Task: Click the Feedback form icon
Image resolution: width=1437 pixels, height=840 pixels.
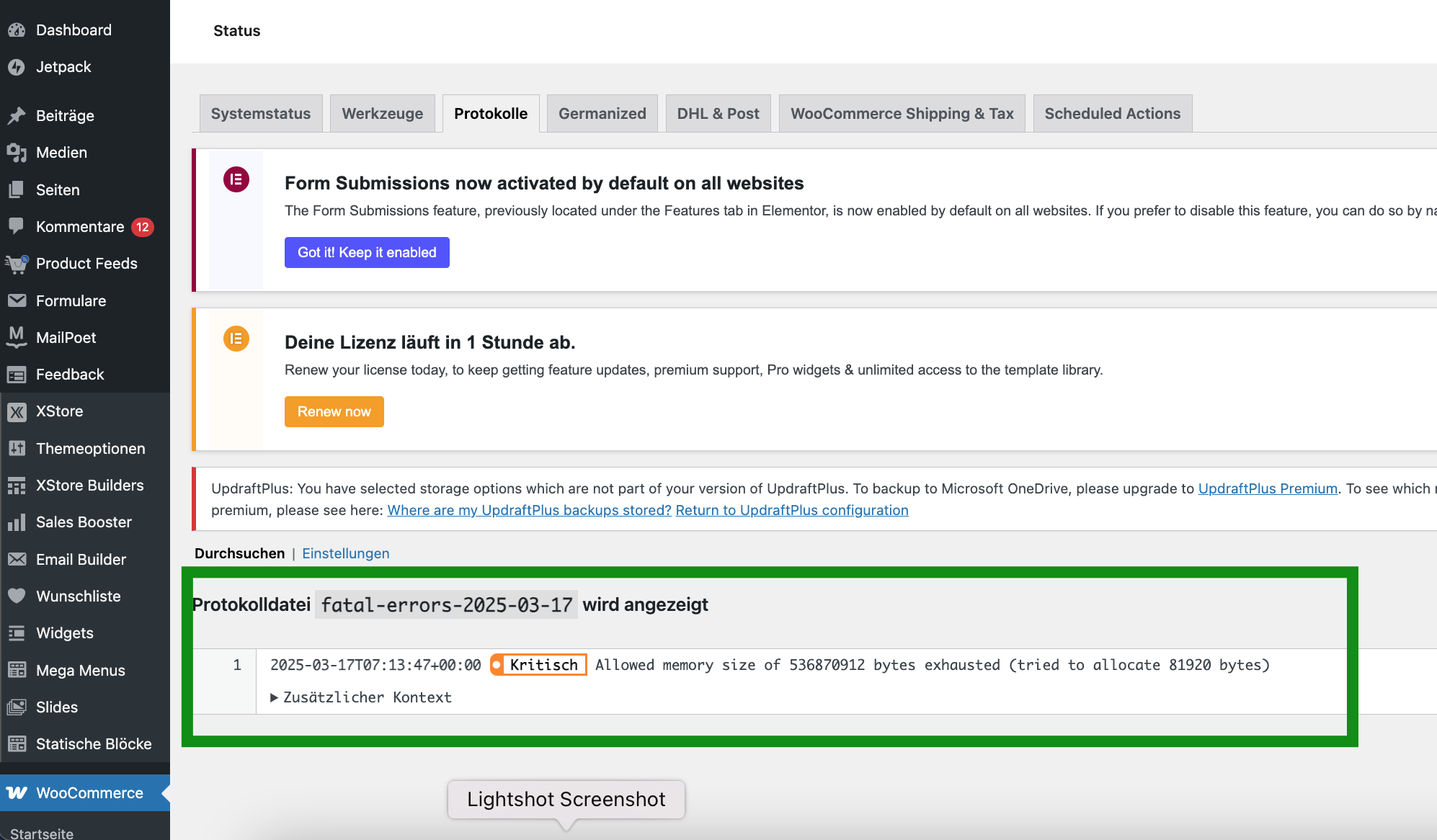Action: (17, 375)
